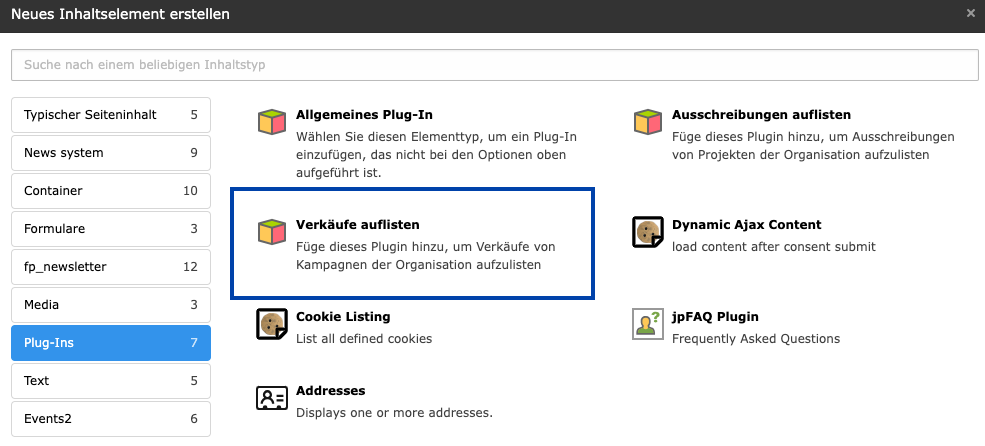Viewport: 985px width, 446px height.
Task: Switch to the Media tab
Action: coord(111,305)
